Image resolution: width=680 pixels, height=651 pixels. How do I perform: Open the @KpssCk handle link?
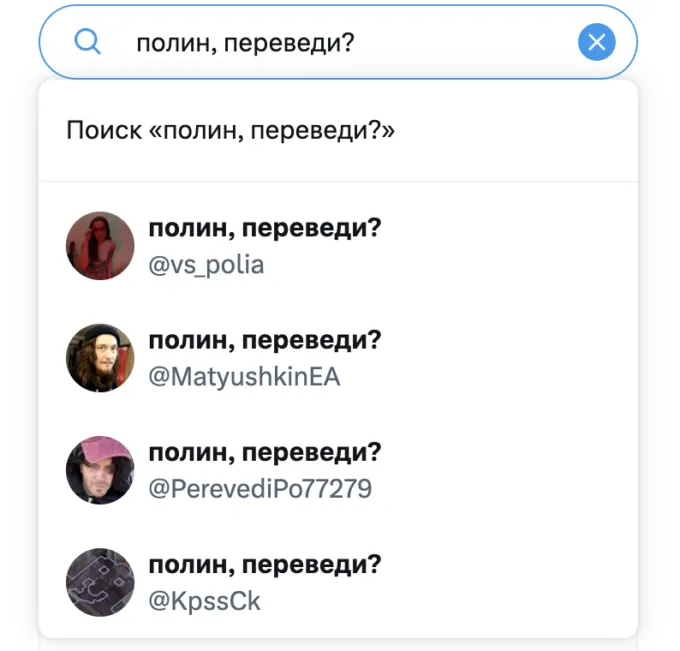204,601
